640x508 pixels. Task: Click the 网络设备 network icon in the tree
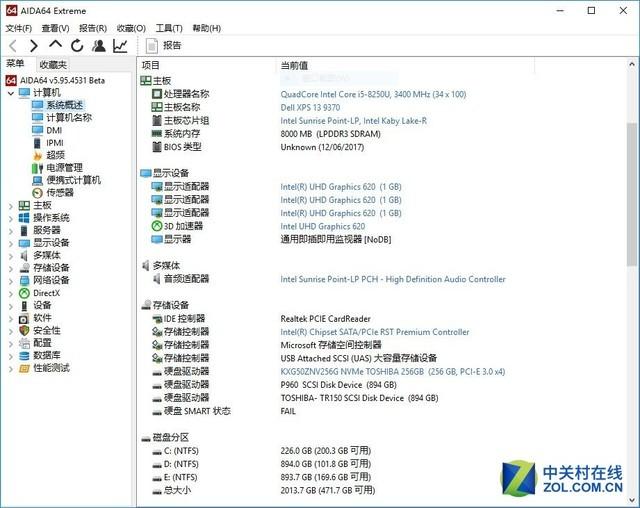24,281
